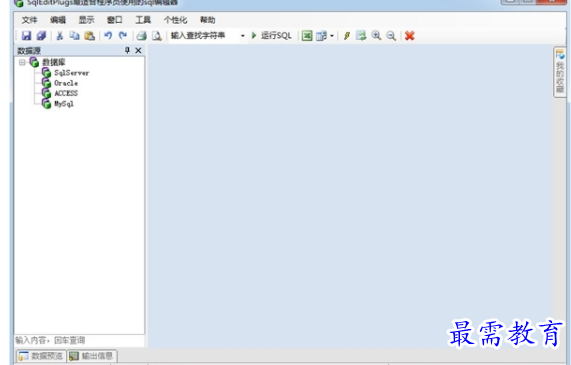Switch to the 数据预览 tab
The width and height of the screenshot is (571, 365).
coord(40,356)
